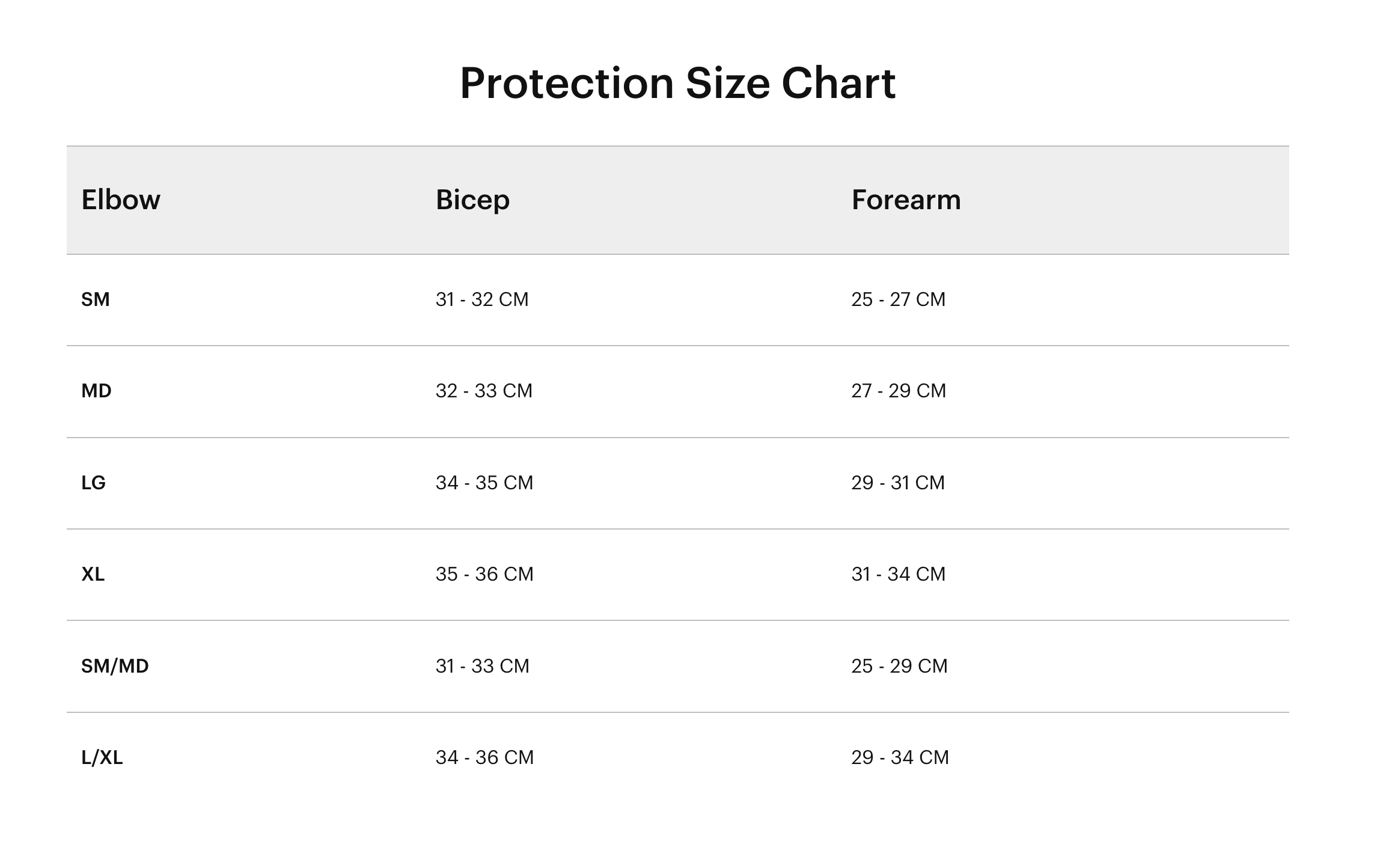Image resolution: width=1374 pixels, height=868 pixels.
Task: Select forearm value 29 - 31 CM
Action: tap(898, 483)
